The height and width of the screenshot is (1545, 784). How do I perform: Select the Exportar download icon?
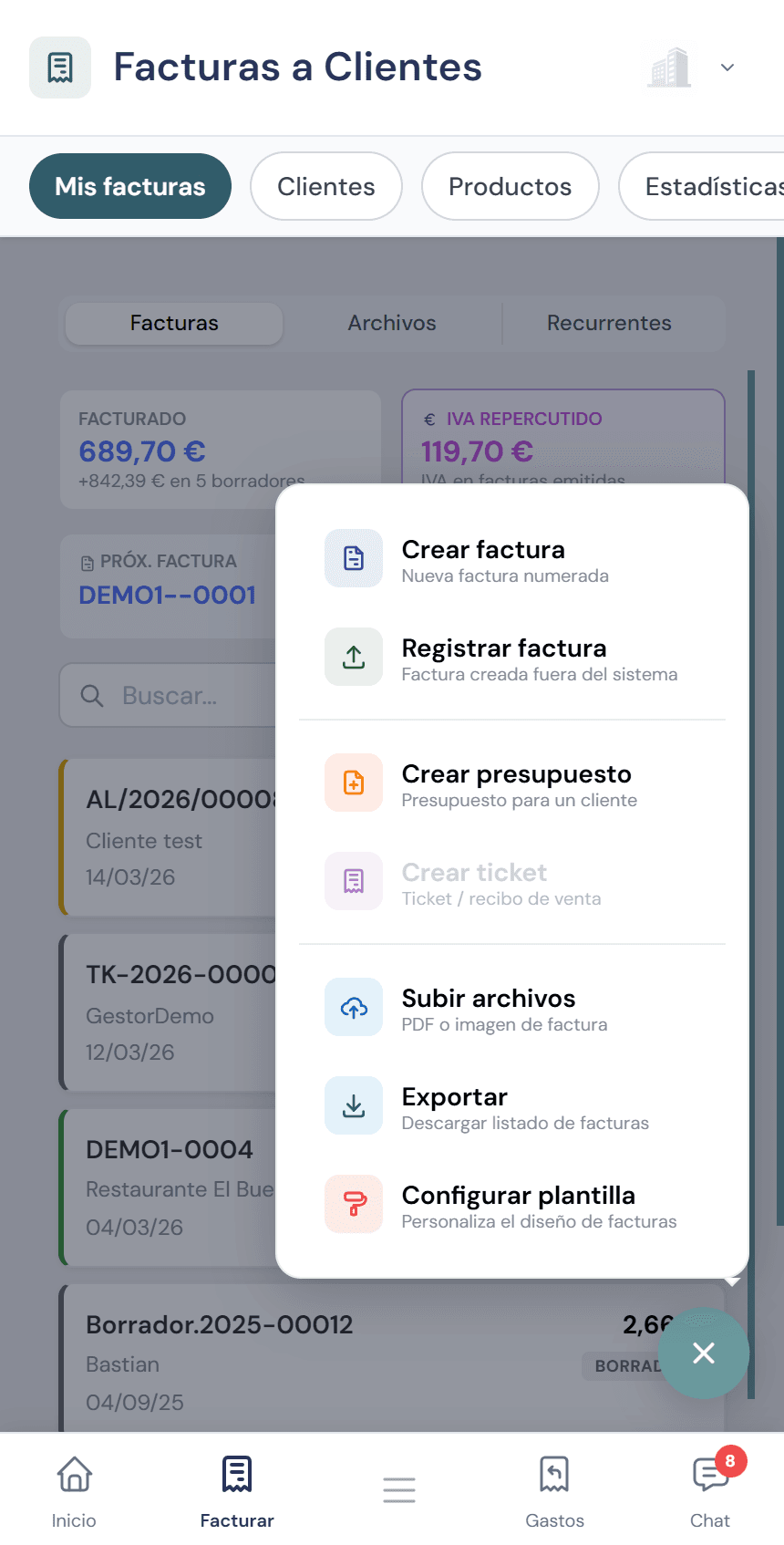point(353,1105)
